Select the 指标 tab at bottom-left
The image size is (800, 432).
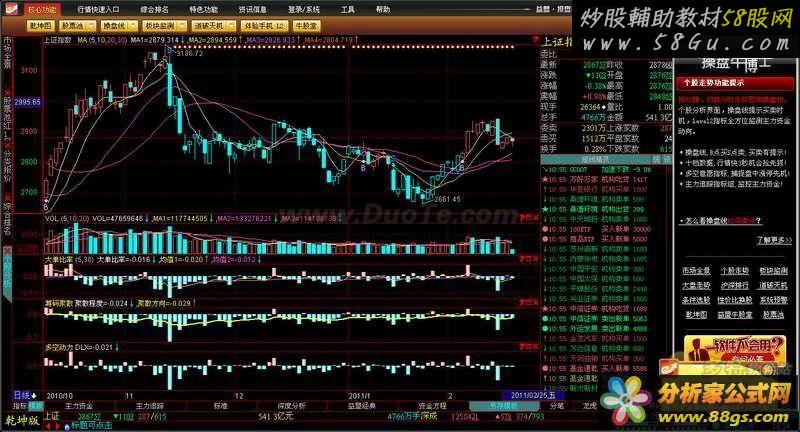click(20, 406)
